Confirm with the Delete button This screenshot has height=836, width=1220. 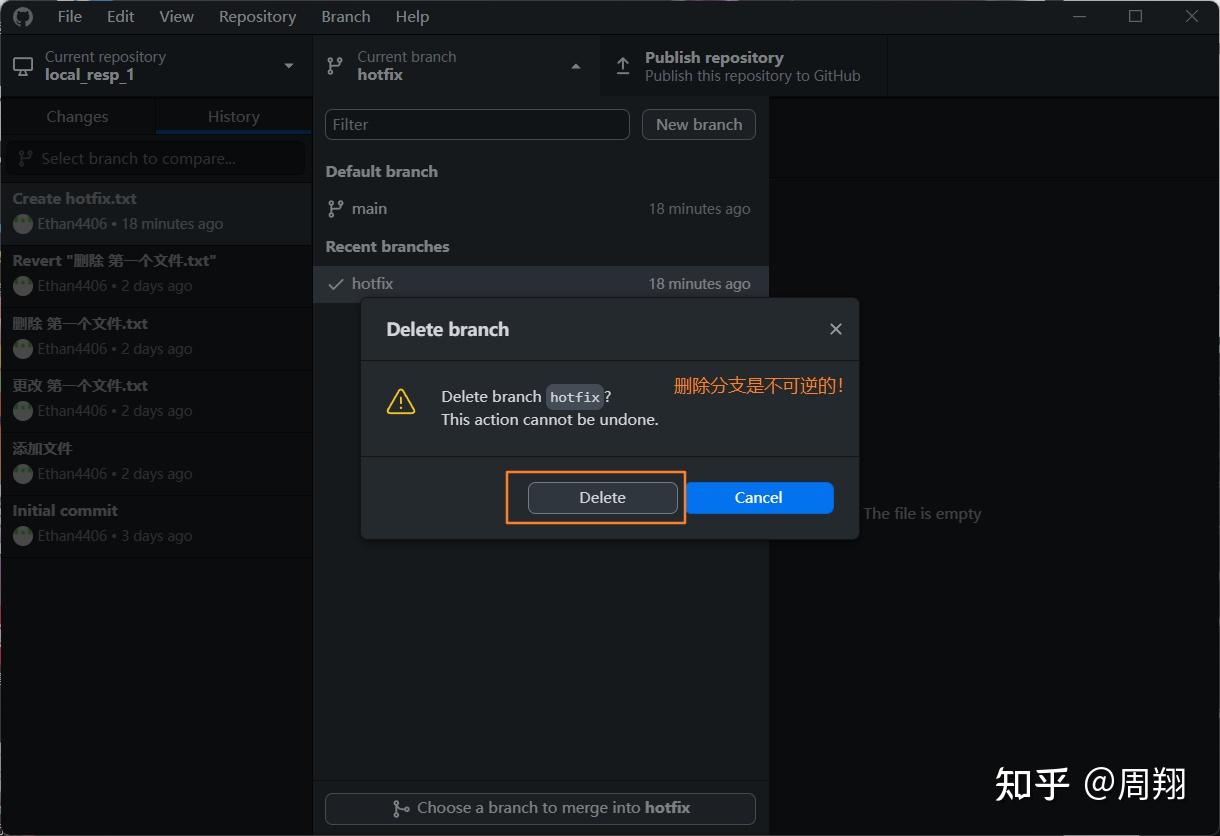point(603,497)
